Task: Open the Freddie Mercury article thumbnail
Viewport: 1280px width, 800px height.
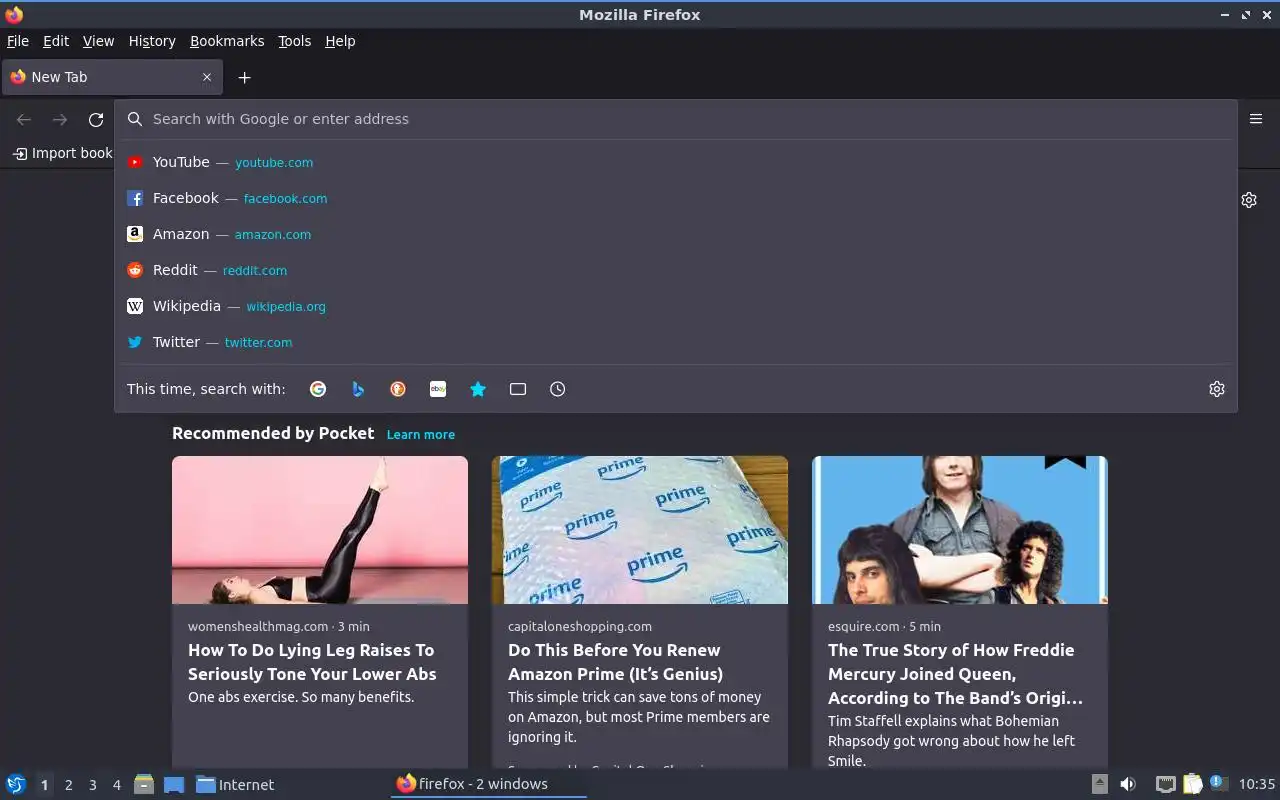Action: click(960, 530)
